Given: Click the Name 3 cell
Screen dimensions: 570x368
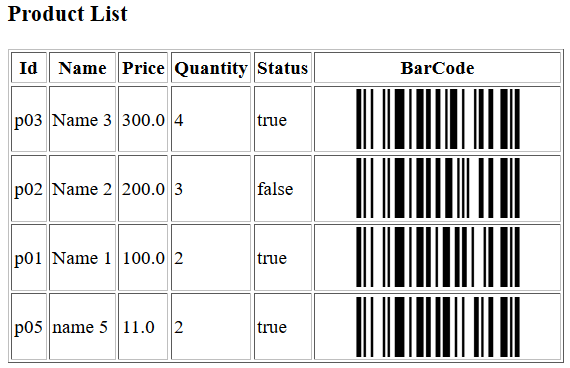Looking at the screenshot, I should click(82, 119).
